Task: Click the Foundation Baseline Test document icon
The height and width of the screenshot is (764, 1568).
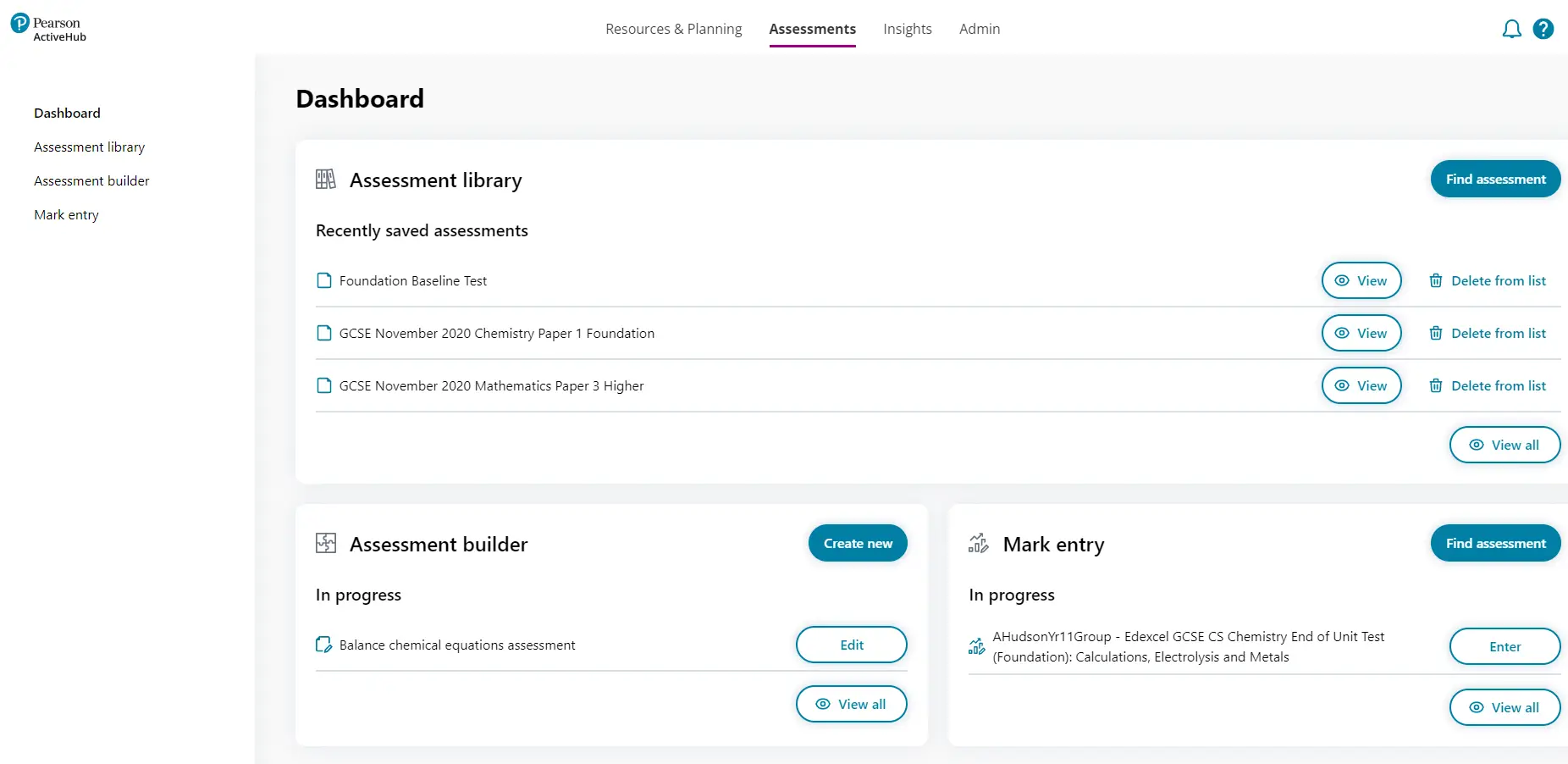Action: click(x=323, y=280)
